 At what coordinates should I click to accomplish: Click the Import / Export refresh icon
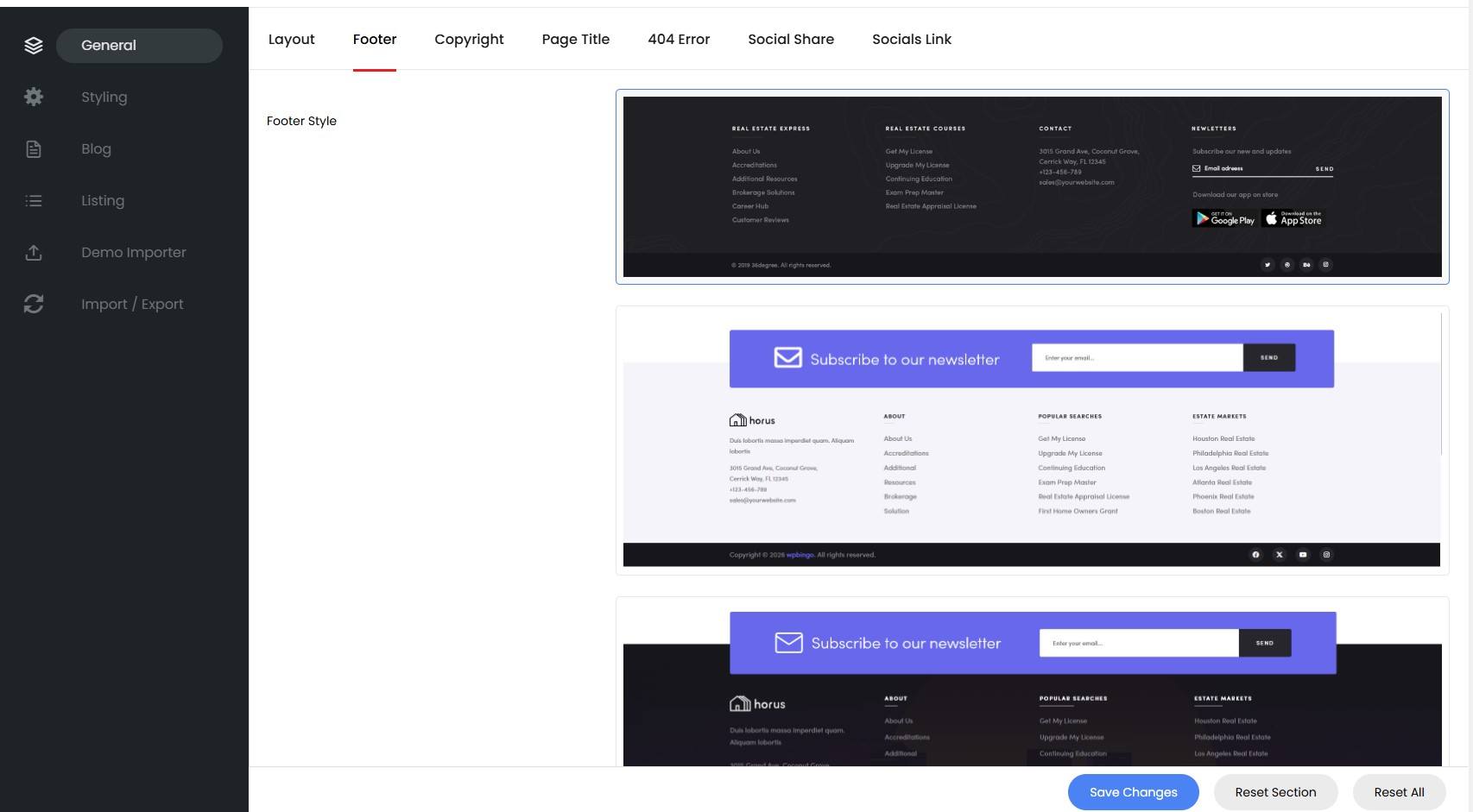34,304
